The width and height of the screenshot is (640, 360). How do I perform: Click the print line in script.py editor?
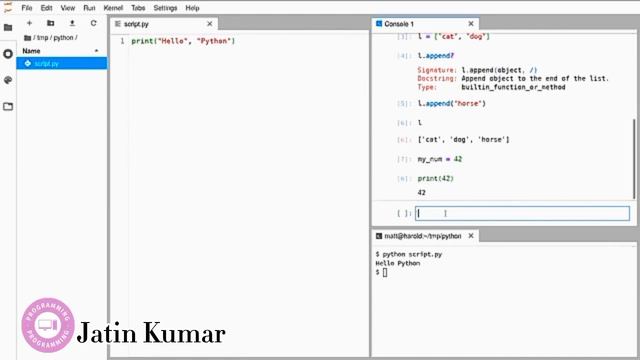tap(183, 41)
